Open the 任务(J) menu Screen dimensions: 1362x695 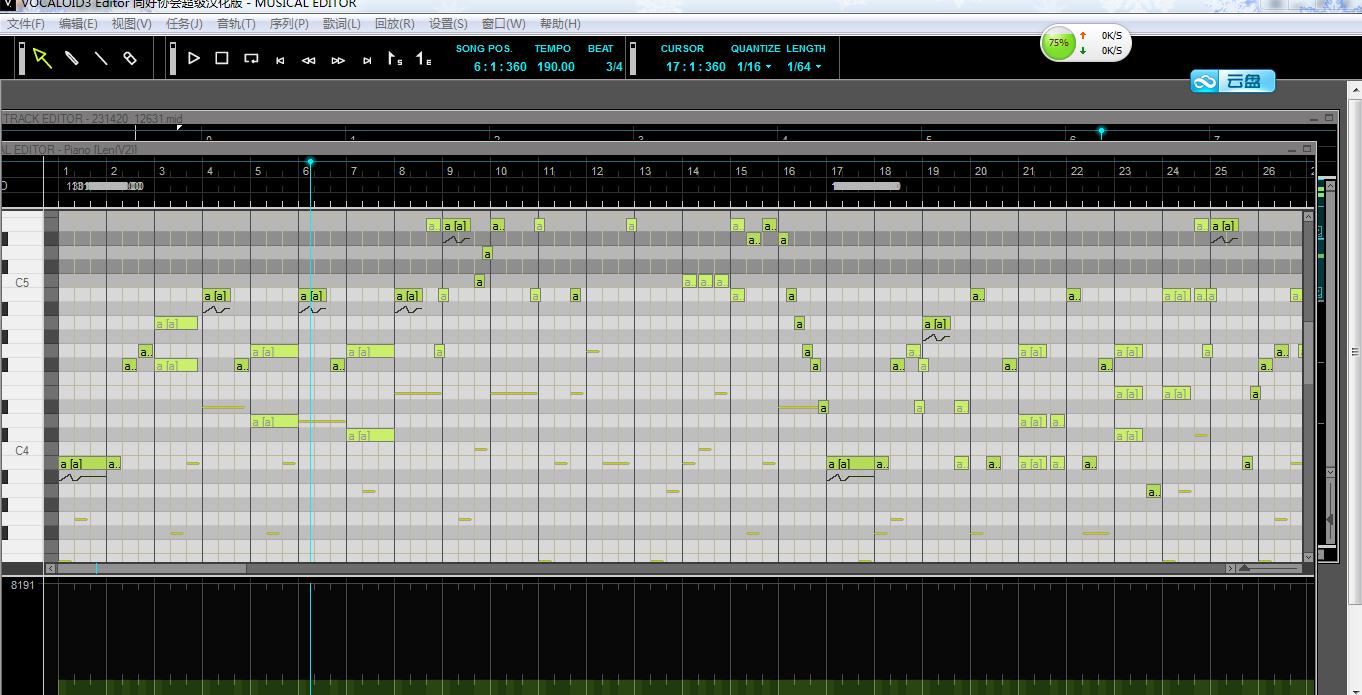pos(184,23)
